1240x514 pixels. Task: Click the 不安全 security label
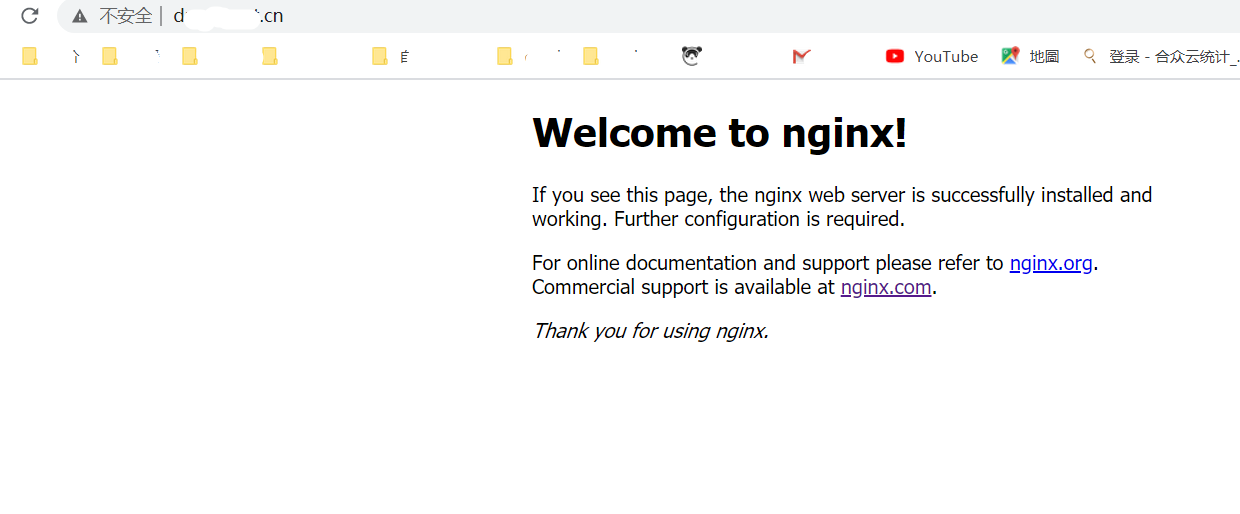pyautogui.click(x=125, y=16)
